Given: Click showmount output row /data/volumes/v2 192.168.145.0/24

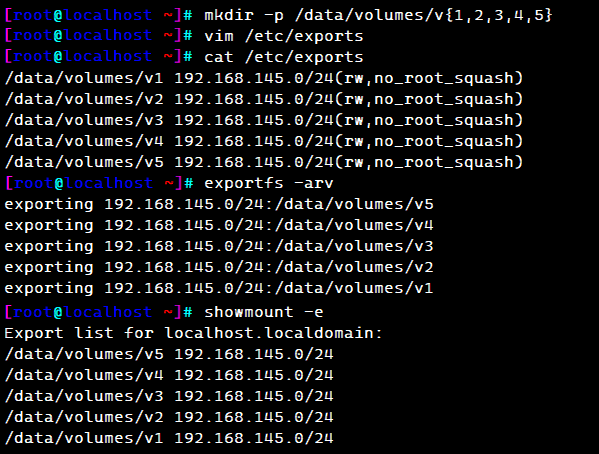Looking at the screenshot, I should 169,417.
